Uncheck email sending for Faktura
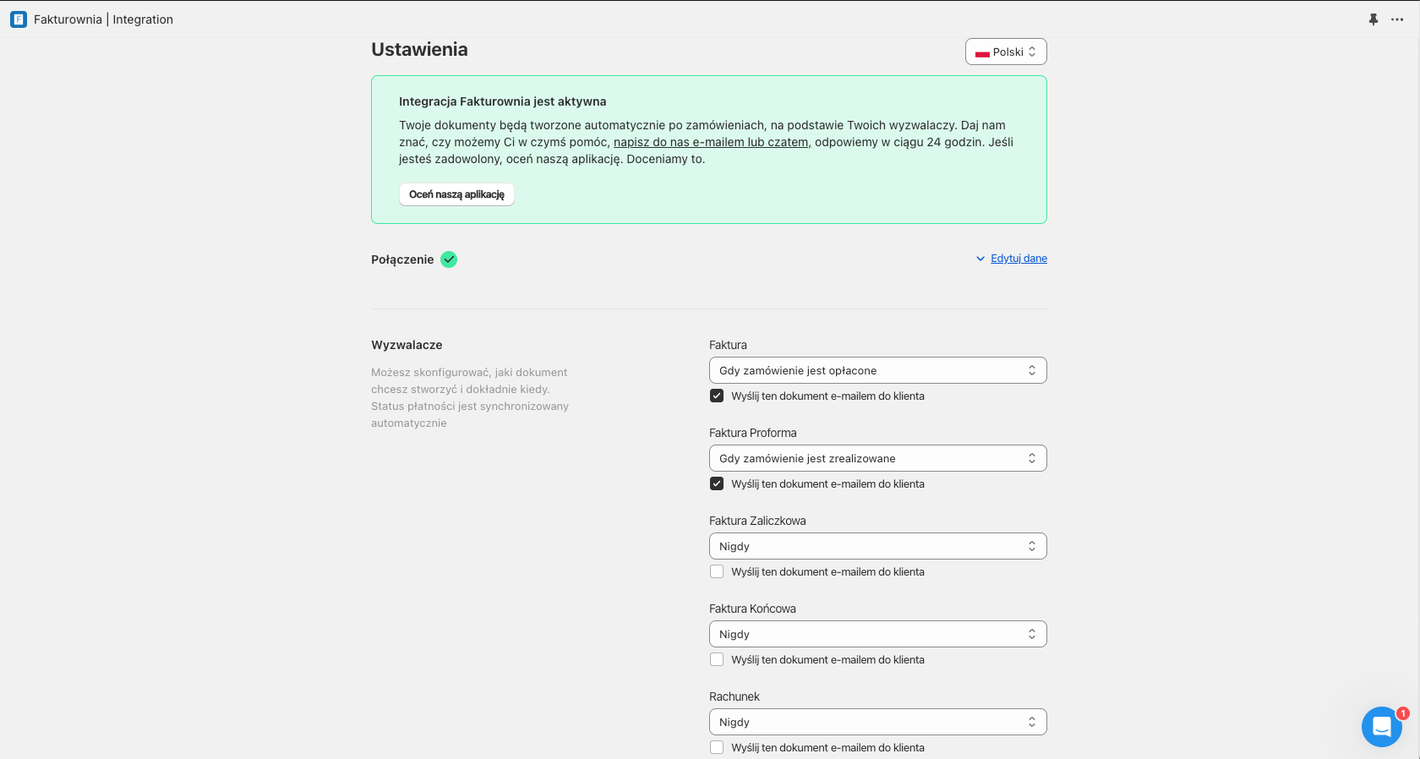This screenshot has width=1420, height=759. point(717,396)
